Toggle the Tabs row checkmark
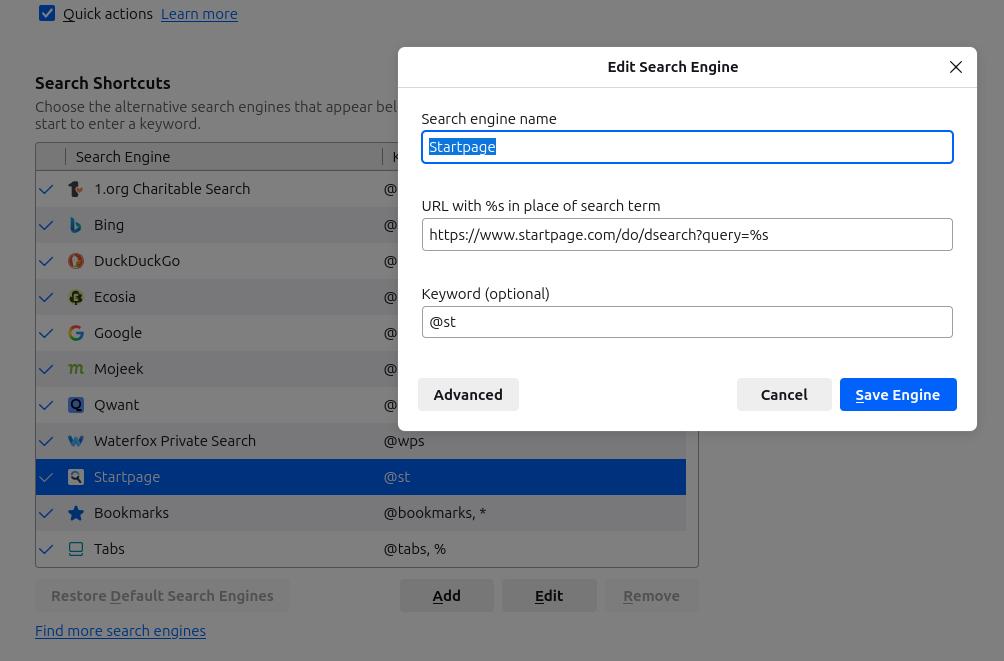 46,549
